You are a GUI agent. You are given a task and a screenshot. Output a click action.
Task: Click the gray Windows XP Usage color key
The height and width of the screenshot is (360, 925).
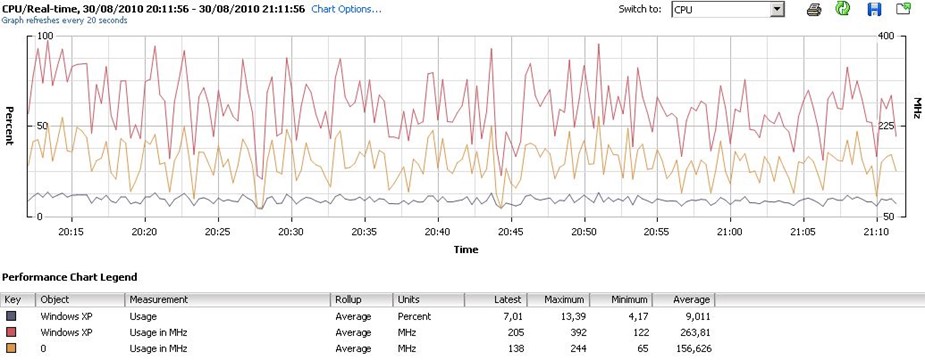click(x=12, y=316)
